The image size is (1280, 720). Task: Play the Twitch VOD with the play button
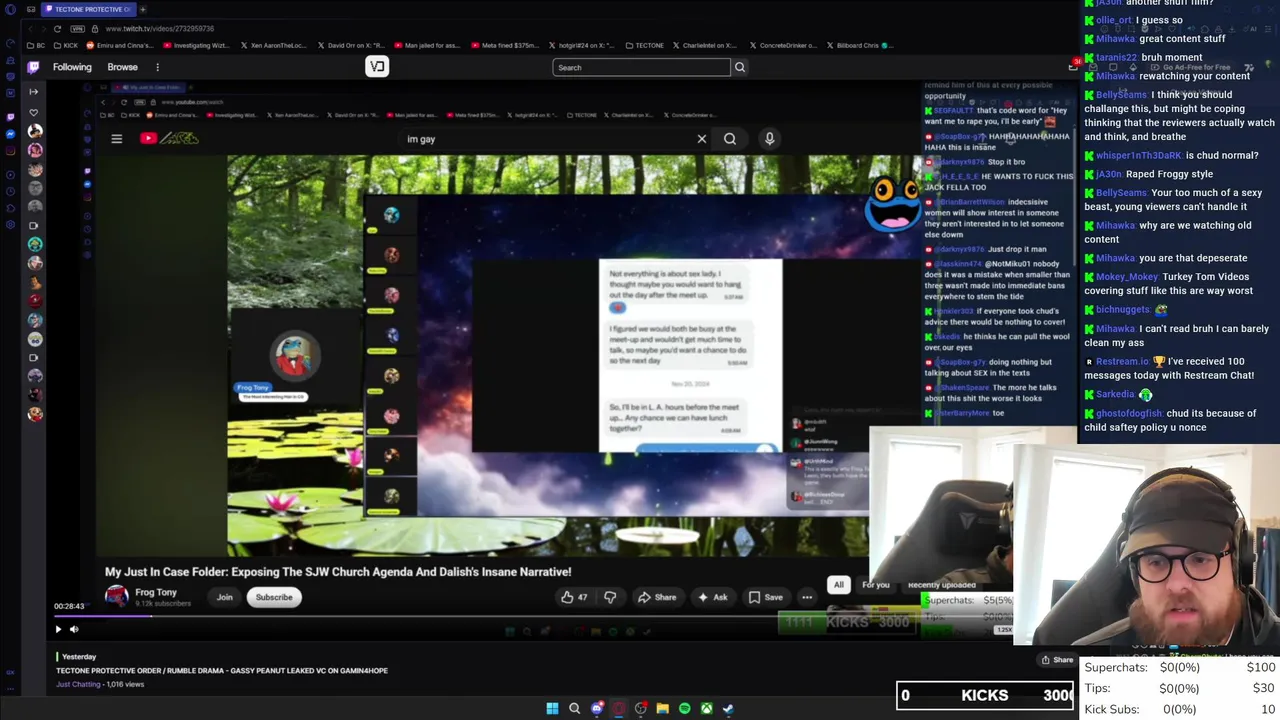[58, 629]
